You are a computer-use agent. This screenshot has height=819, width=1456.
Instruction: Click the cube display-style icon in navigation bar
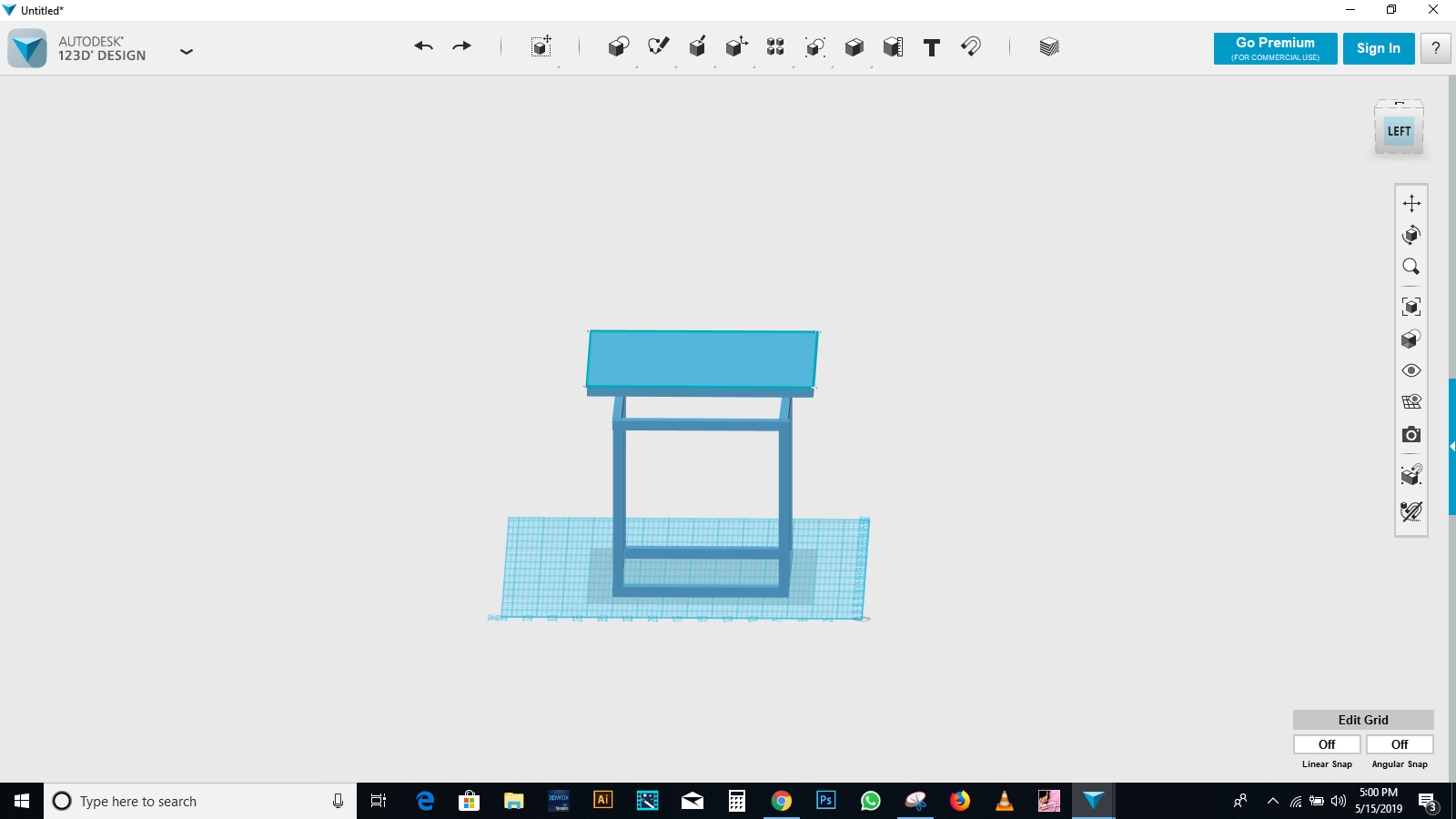coord(1411,339)
